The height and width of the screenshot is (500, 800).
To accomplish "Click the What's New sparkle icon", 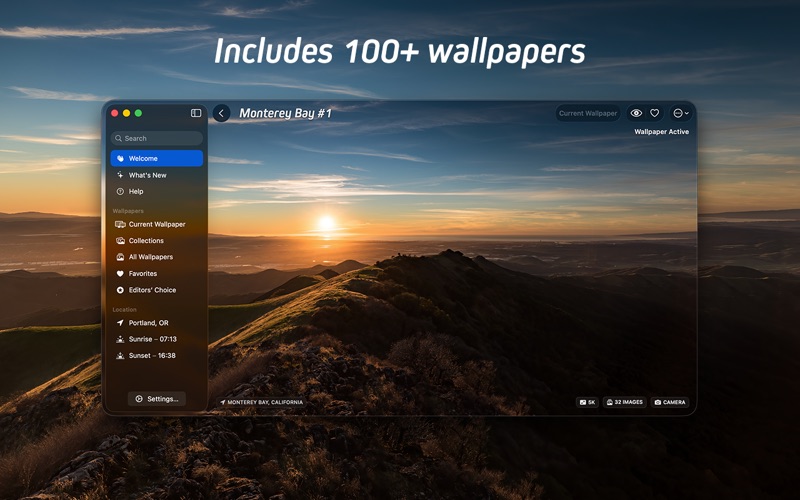I will click(x=120, y=175).
